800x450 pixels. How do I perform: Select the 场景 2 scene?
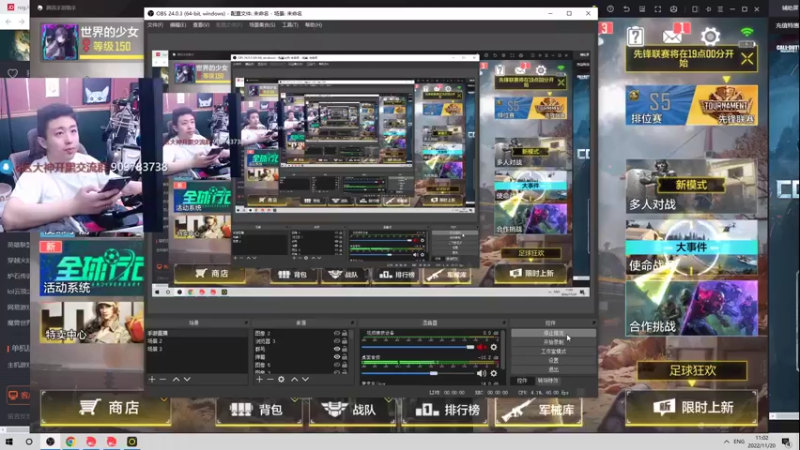196,341
